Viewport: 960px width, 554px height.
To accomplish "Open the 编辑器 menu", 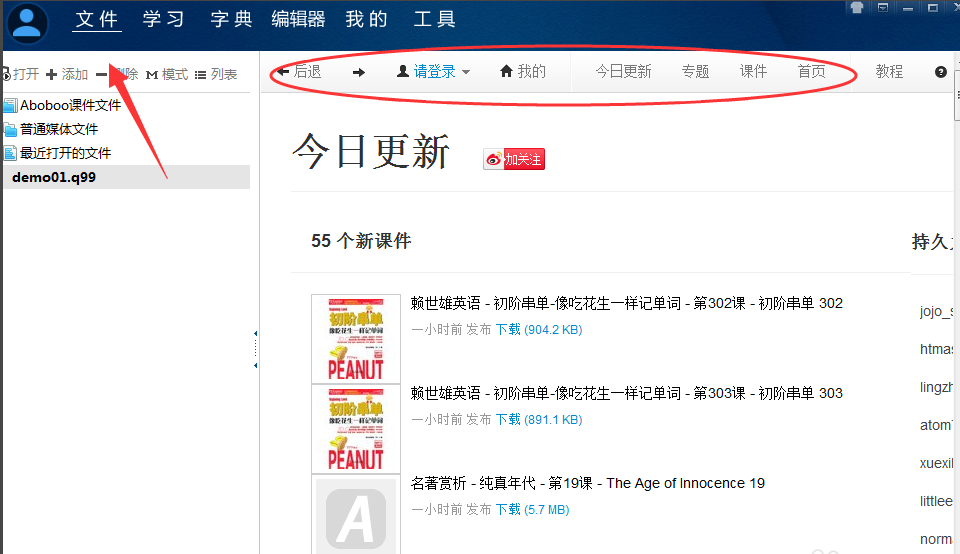I will [298, 19].
